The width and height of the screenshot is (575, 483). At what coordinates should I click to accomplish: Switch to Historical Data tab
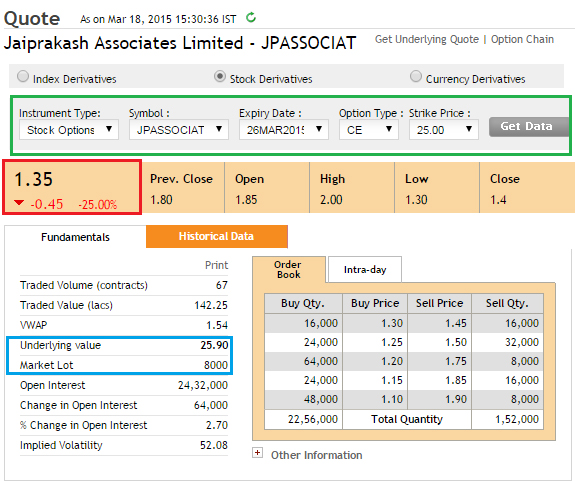click(x=216, y=237)
